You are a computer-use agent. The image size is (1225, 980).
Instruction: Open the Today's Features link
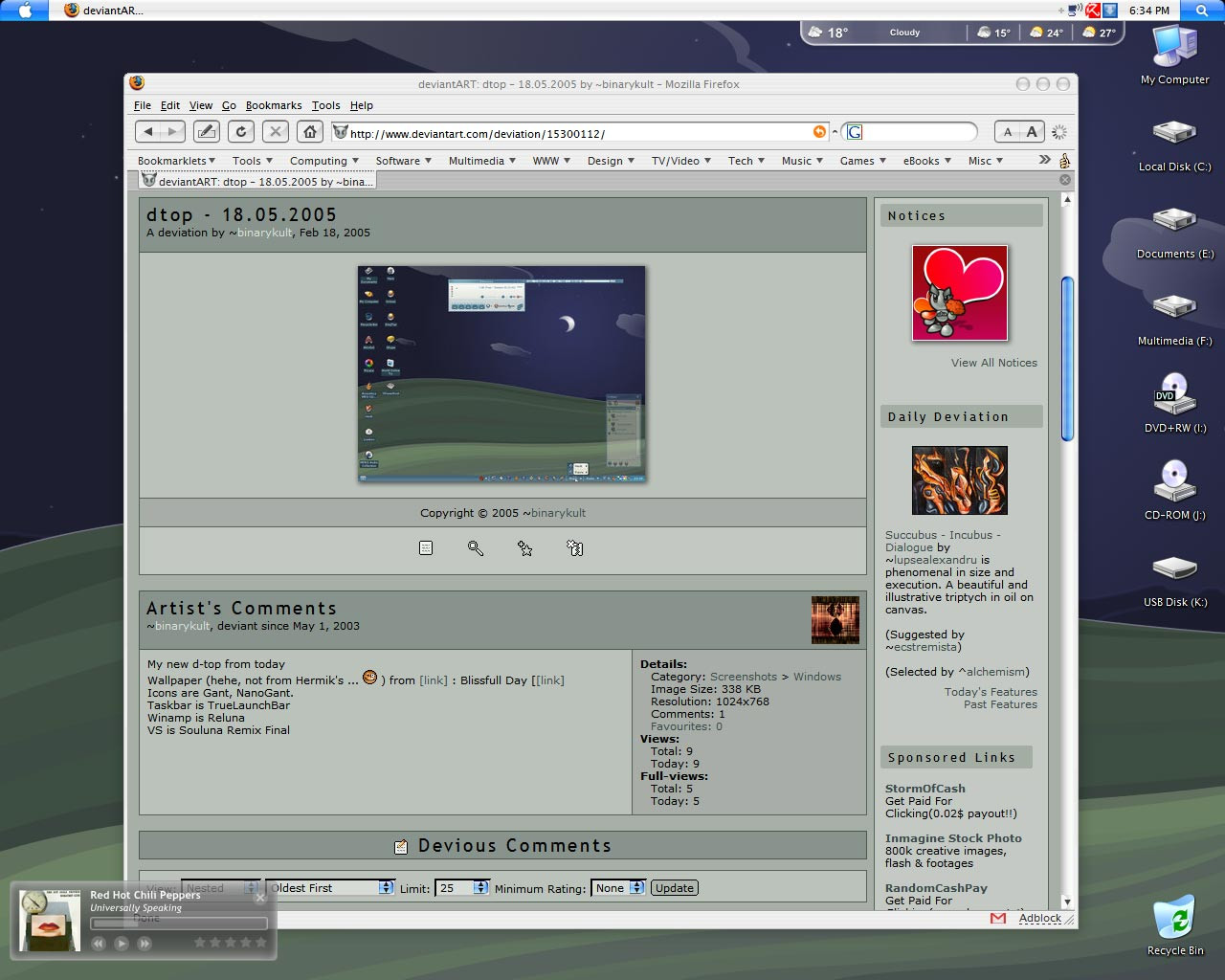pyautogui.click(x=991, y=692)
